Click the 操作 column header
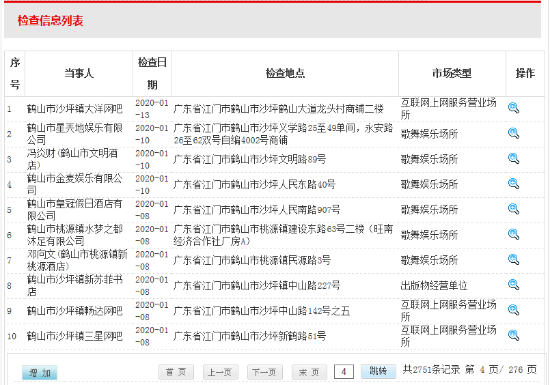The height and width of the screenshot is (385, 550). point(525,73)
